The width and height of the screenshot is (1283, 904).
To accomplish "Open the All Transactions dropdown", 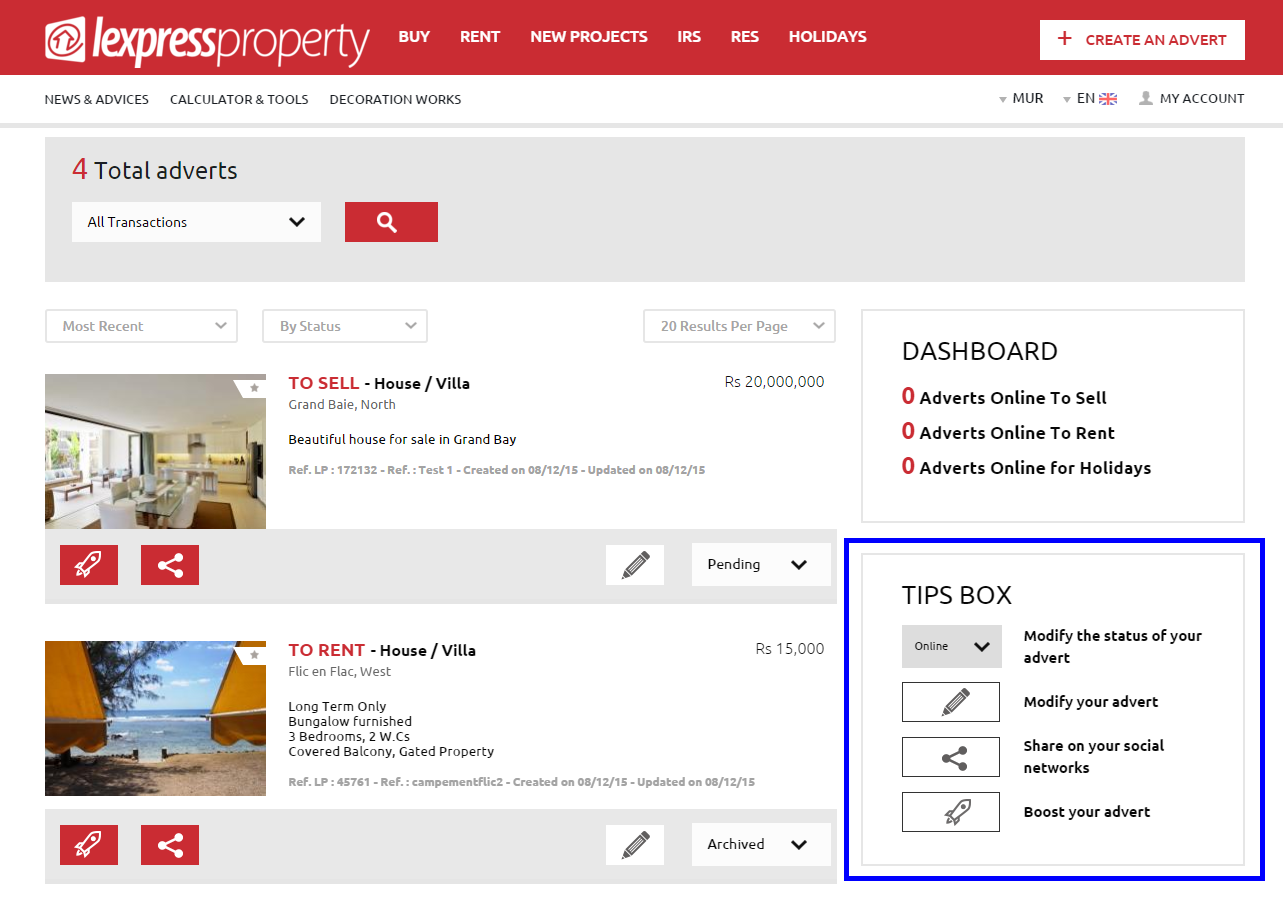I will (196, 222).
